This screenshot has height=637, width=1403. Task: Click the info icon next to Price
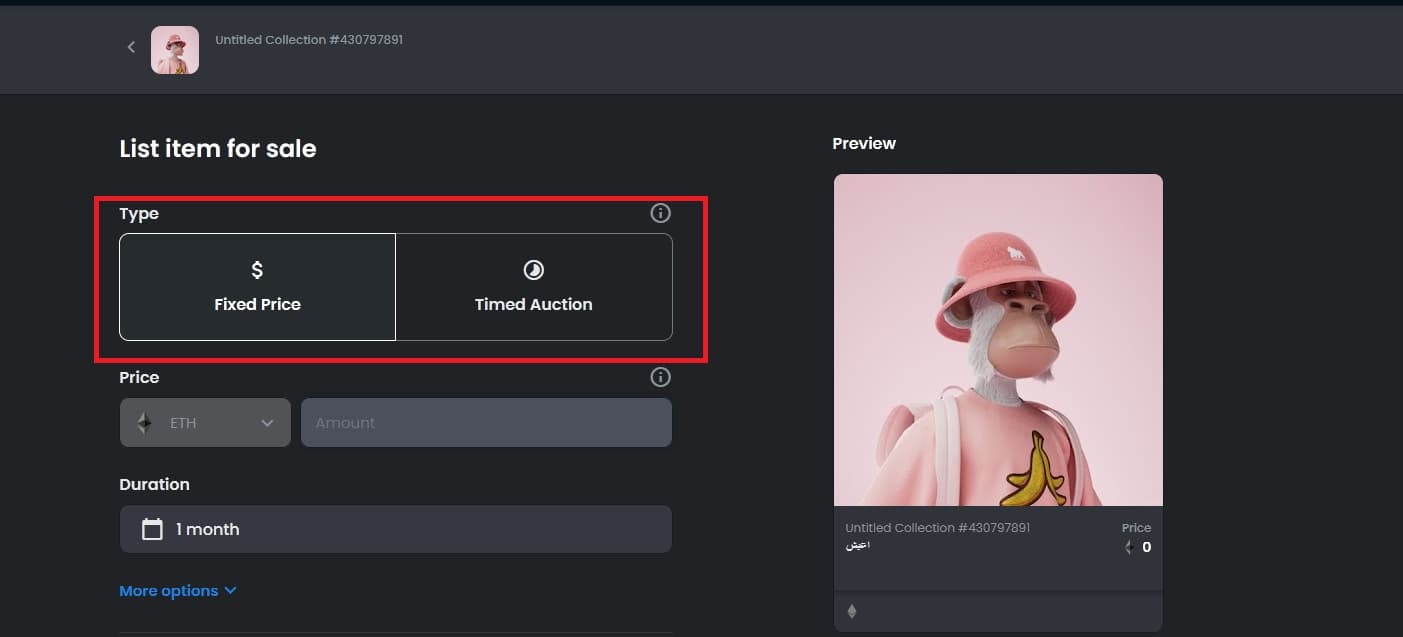click(x=660, y=377)
